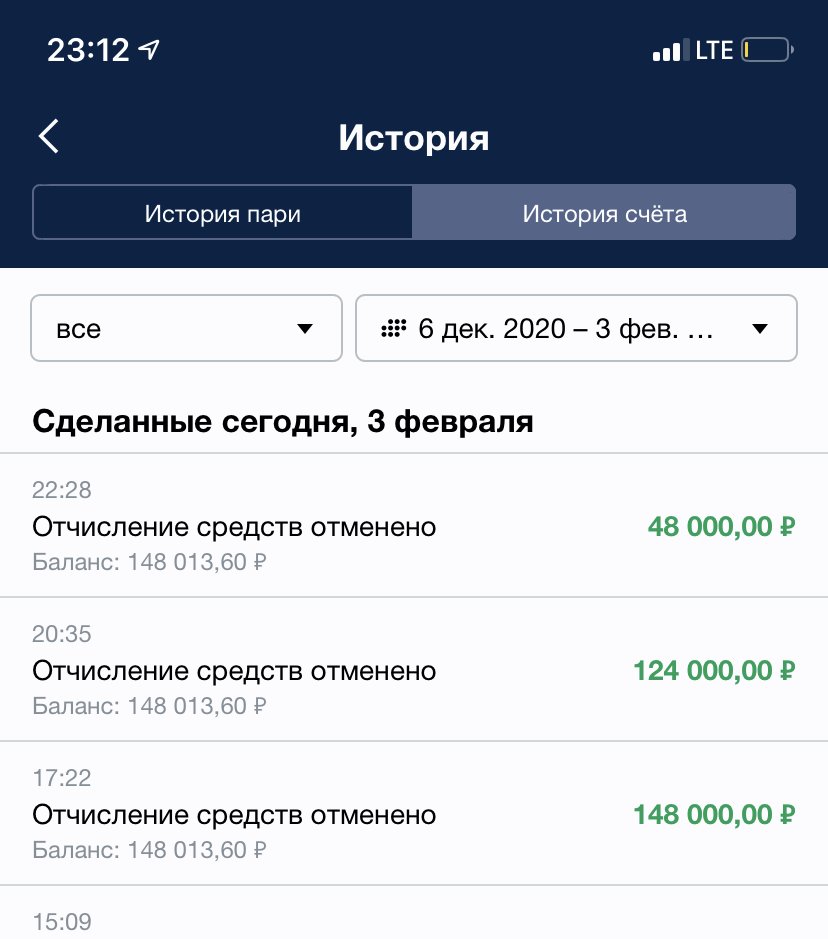Expand the date range dropdown
Screen dimensions: 828x939
[576, 328]
